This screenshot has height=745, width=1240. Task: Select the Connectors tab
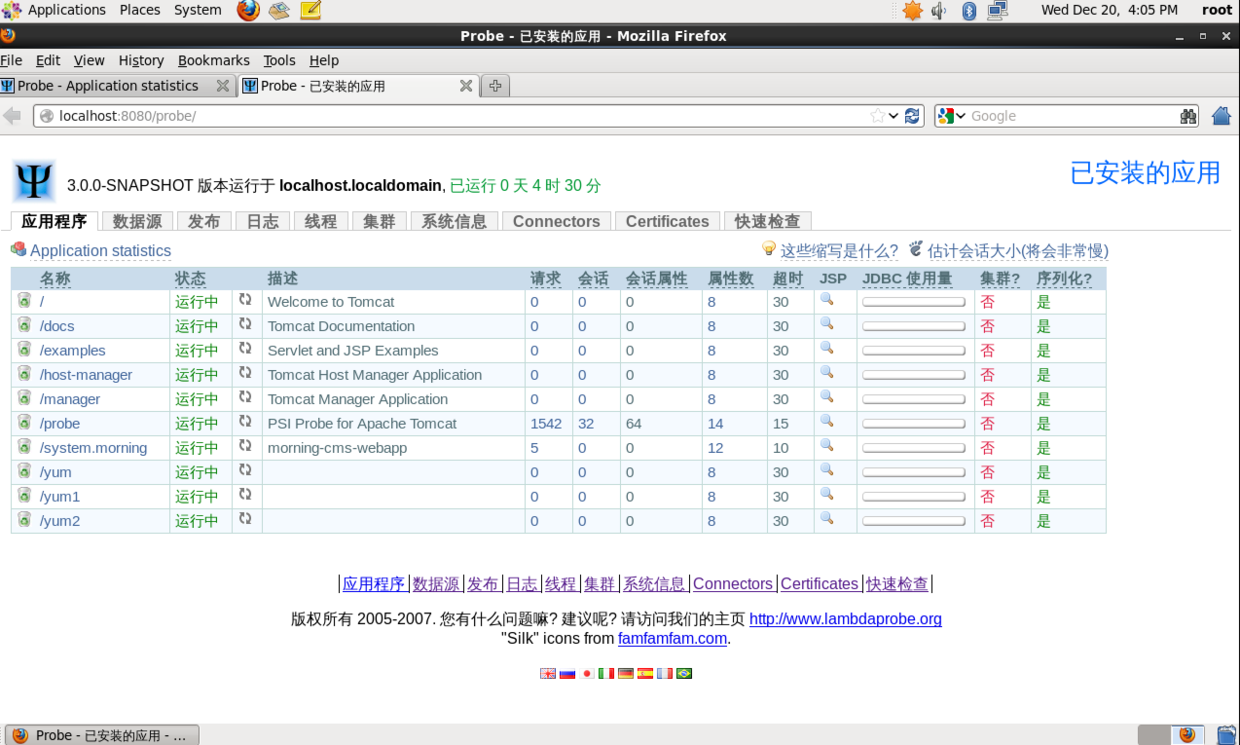(556, 221)
